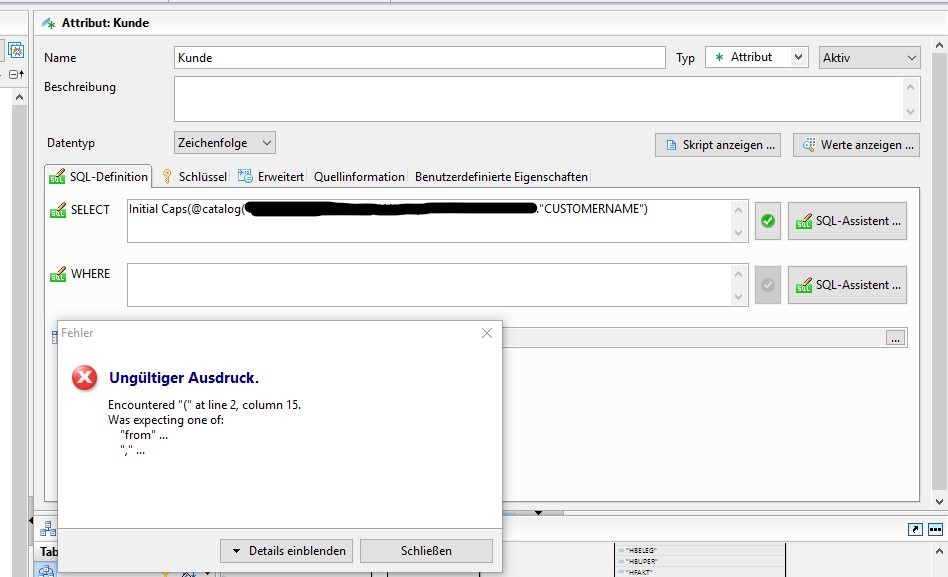This screenshot has width=948, height=577.
Task: Click the collapse tree icon at left
Action: tap(16, 74)
